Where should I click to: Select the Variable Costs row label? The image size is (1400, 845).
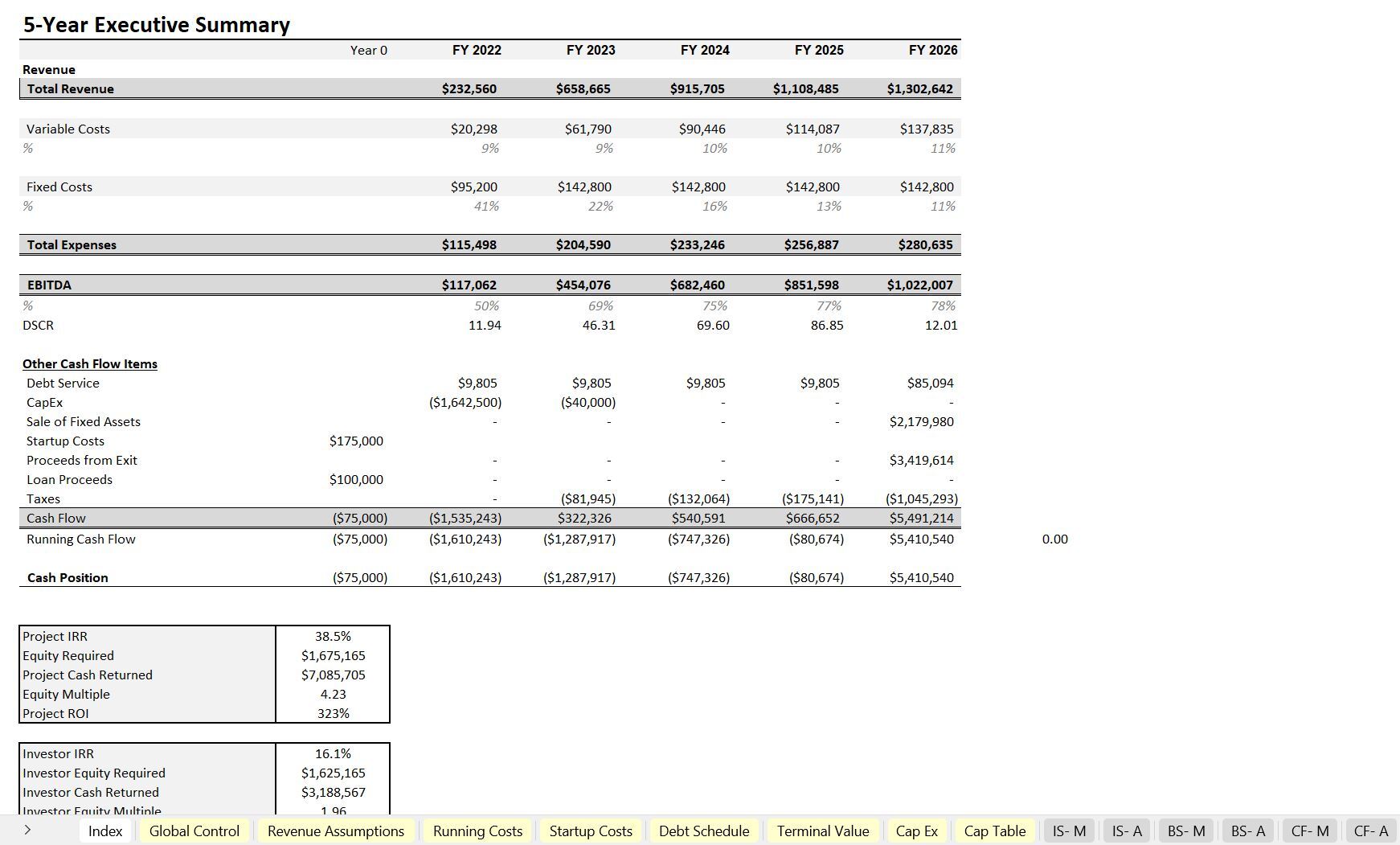click(68, 129)
